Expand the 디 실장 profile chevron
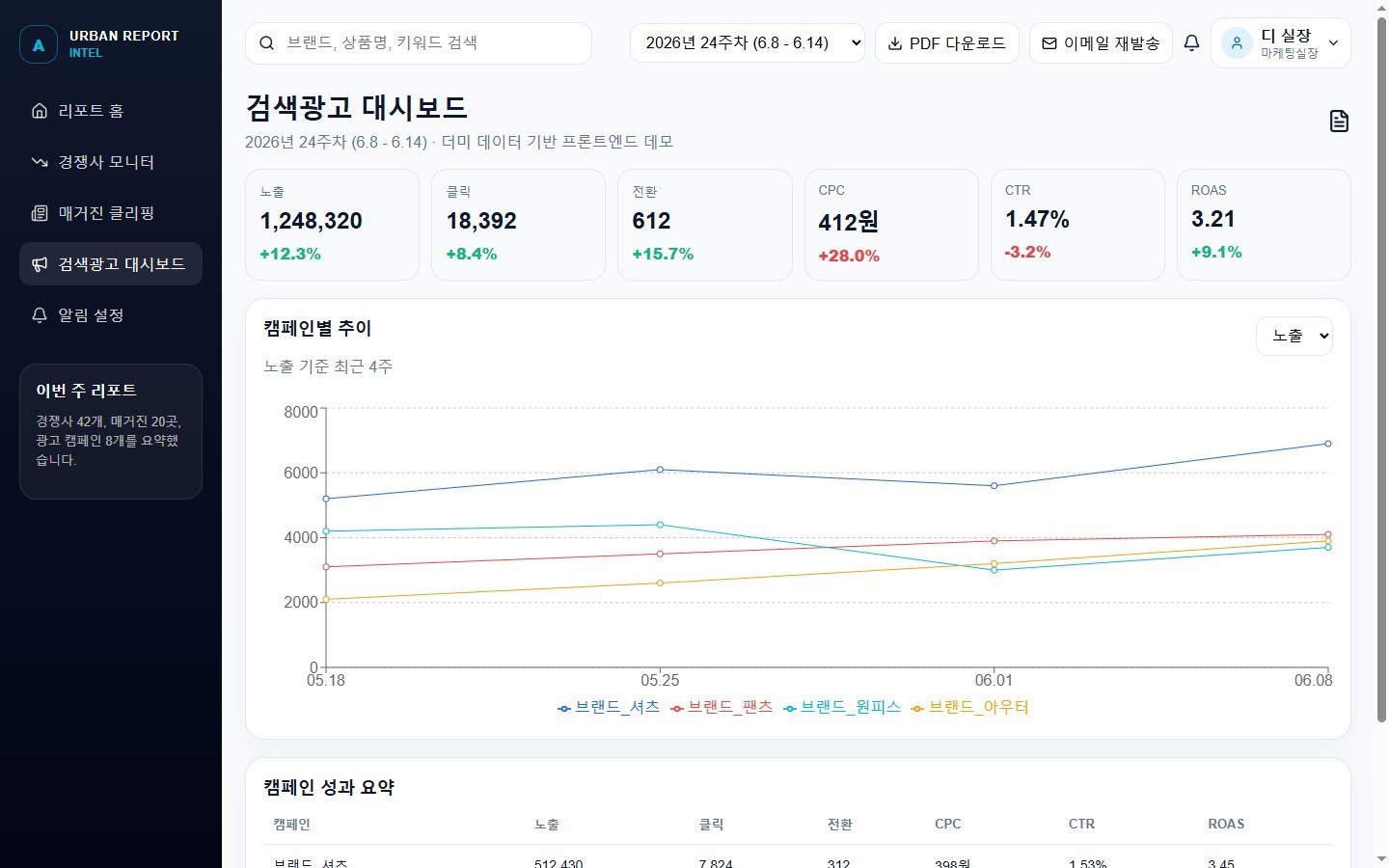Screen dimensions: 1389x868 pyautogui.click(x=1334, y=43)
